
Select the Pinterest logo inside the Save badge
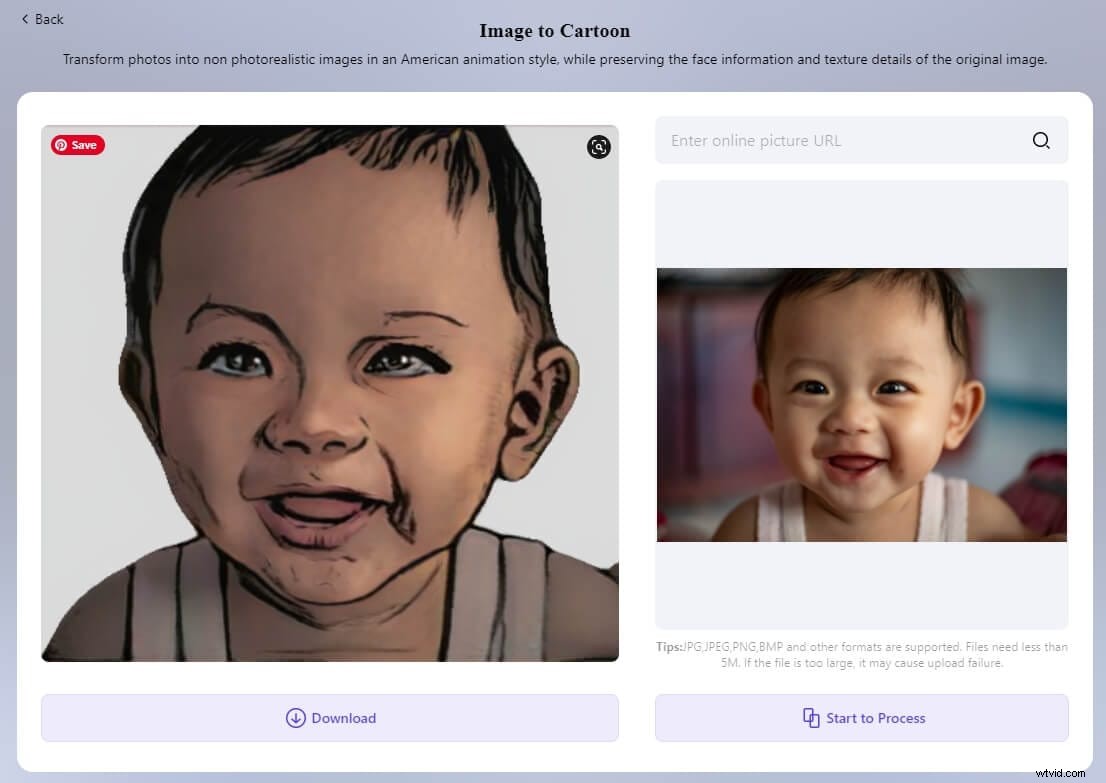[62, 145]
